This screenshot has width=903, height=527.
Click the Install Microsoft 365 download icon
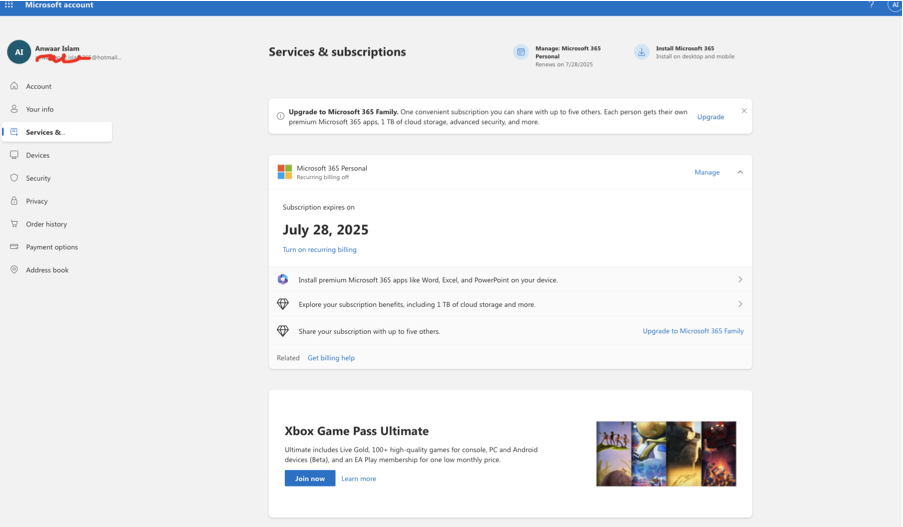[641, 52]
